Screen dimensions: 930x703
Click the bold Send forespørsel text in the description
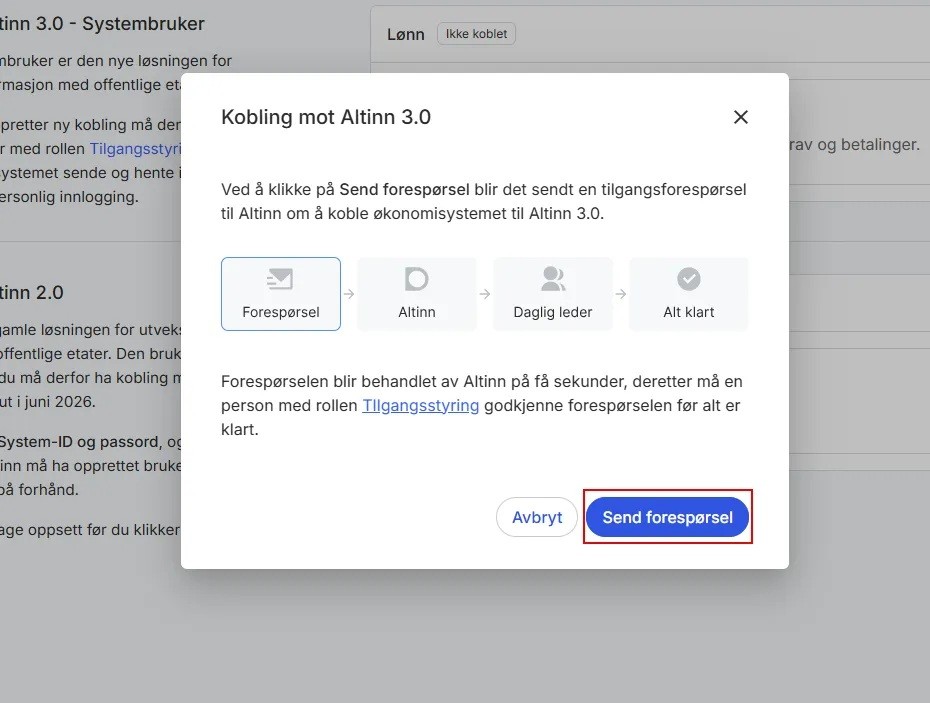405,189
